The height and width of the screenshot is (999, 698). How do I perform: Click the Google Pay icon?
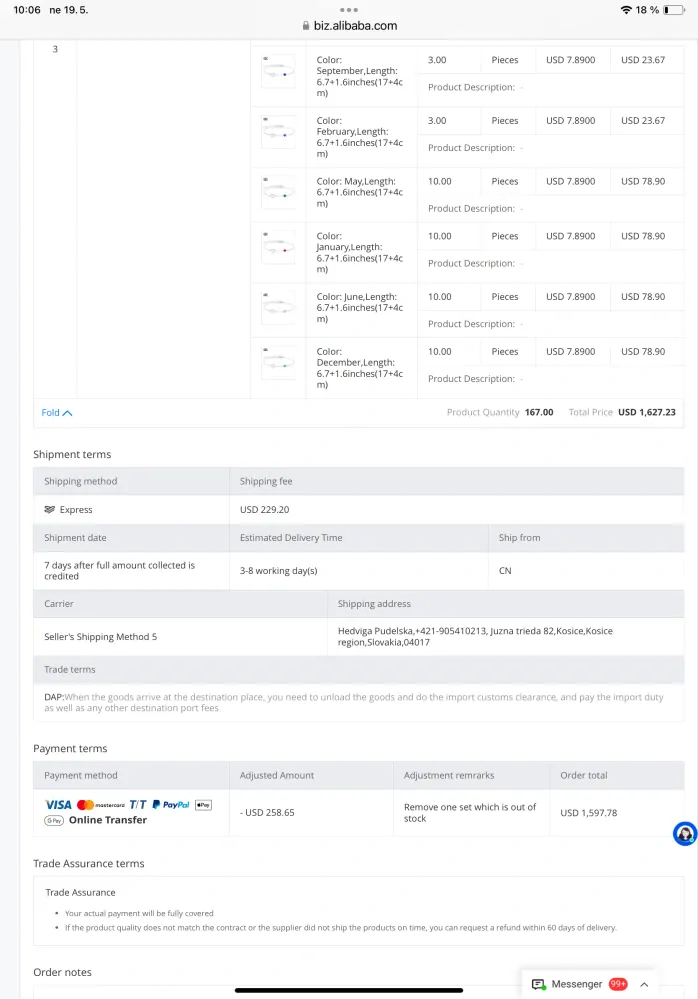click(54, 820)
